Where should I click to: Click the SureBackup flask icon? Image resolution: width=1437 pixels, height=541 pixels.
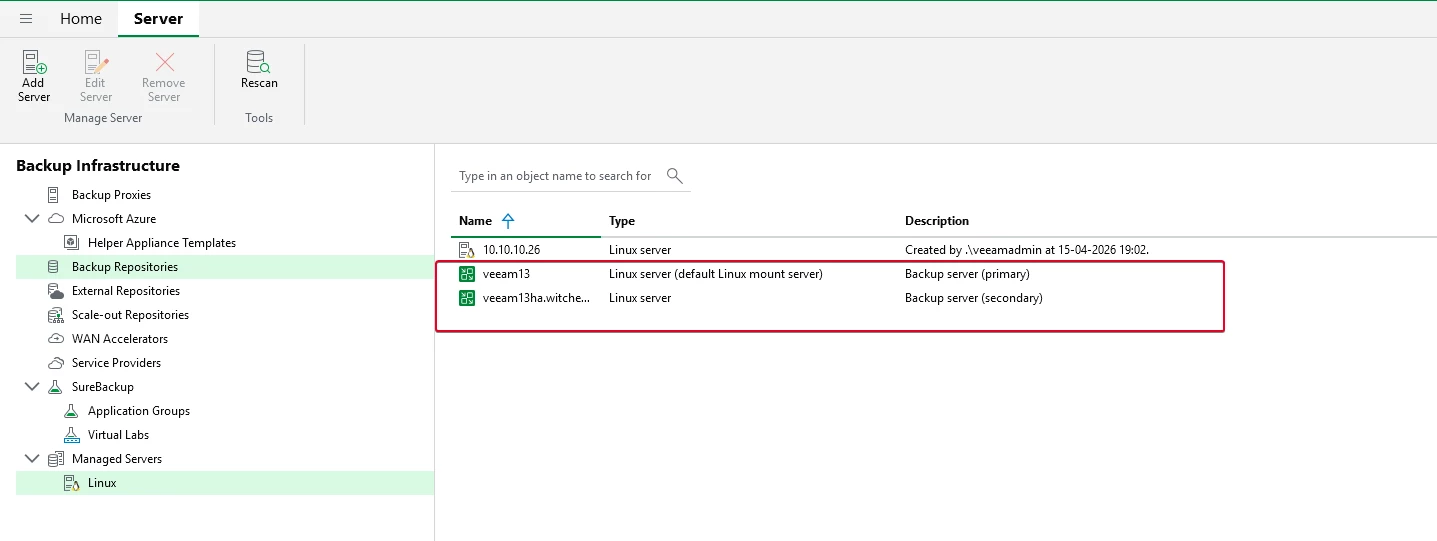(55, 387)
